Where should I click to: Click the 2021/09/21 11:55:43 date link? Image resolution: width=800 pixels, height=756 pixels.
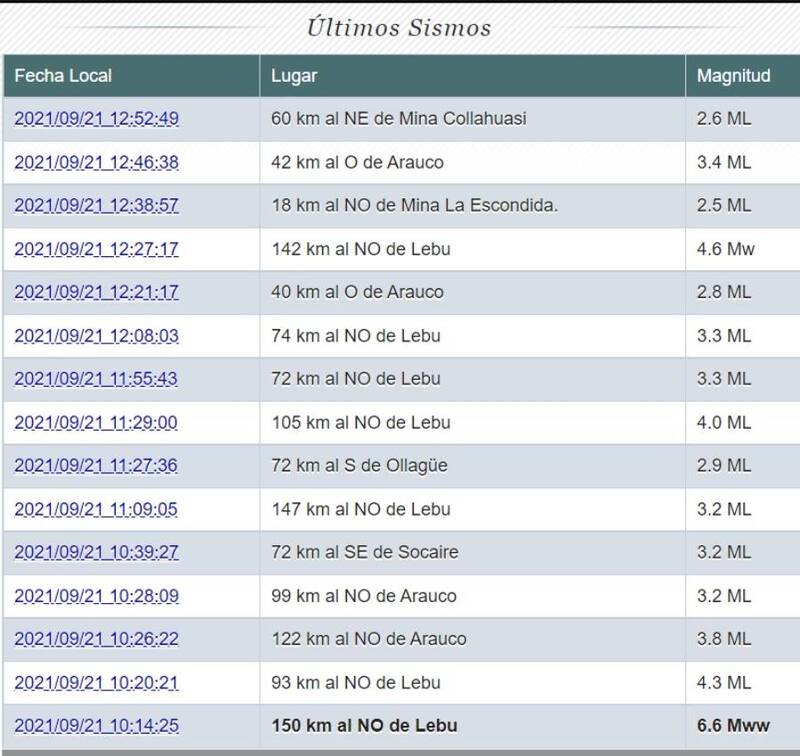pyautogui.click(x=97, y=379)
